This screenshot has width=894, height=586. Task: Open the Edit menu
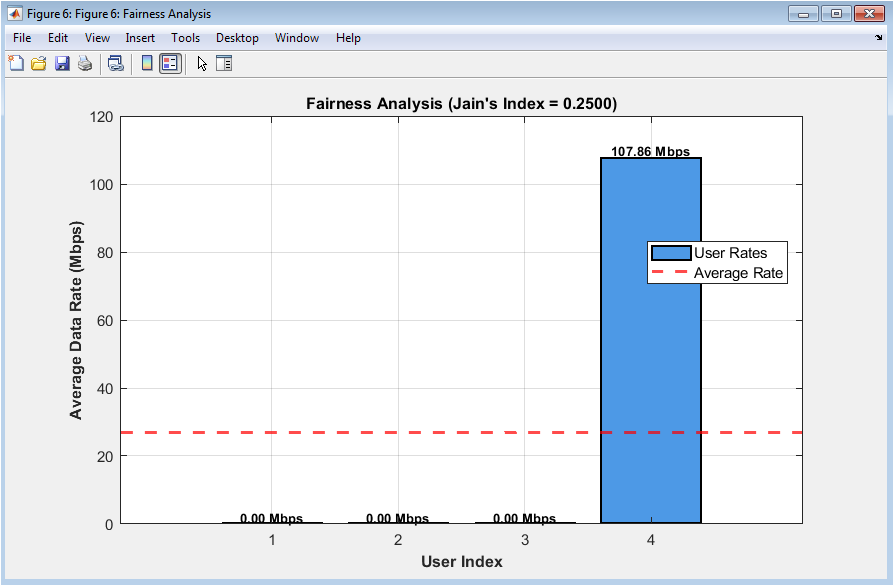[58, 38]
